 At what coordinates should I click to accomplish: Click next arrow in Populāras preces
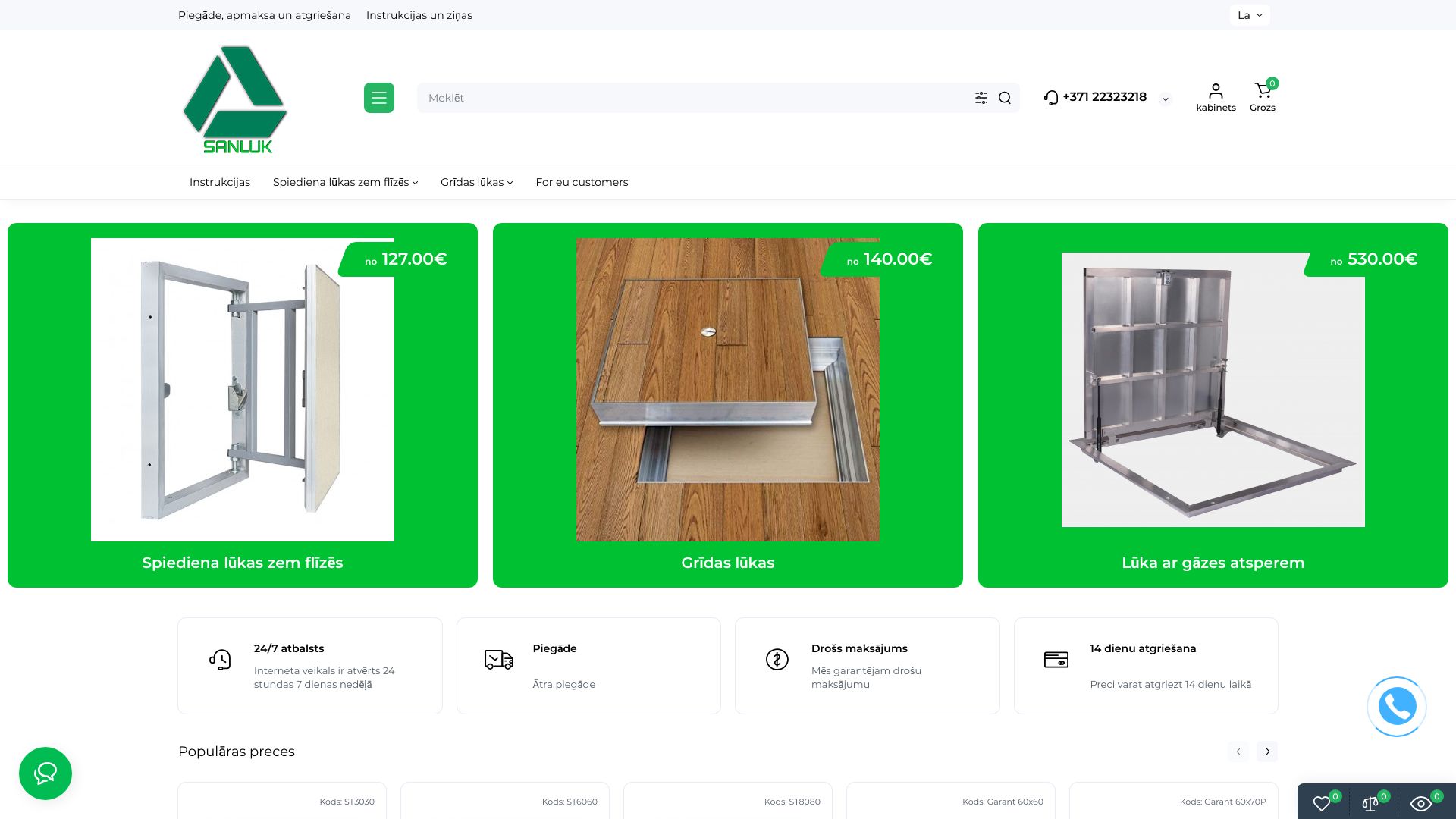1266,752
